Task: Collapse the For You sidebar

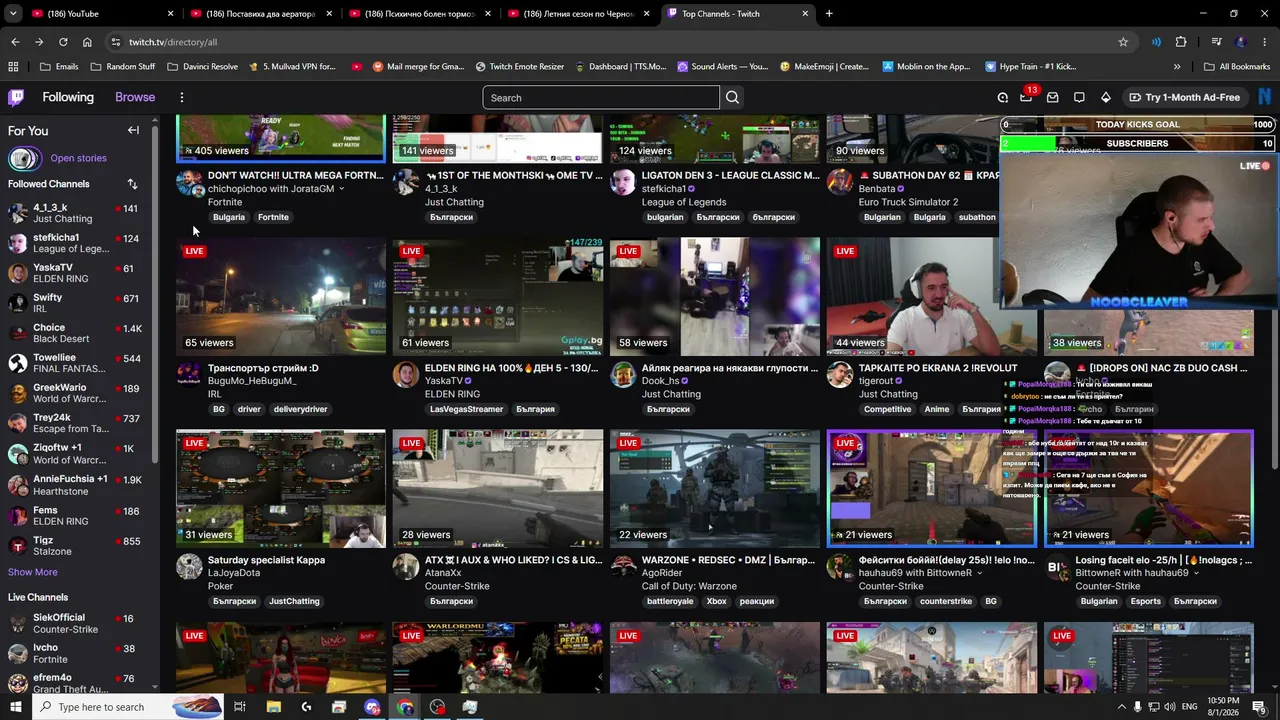Action: click(133, 130)
